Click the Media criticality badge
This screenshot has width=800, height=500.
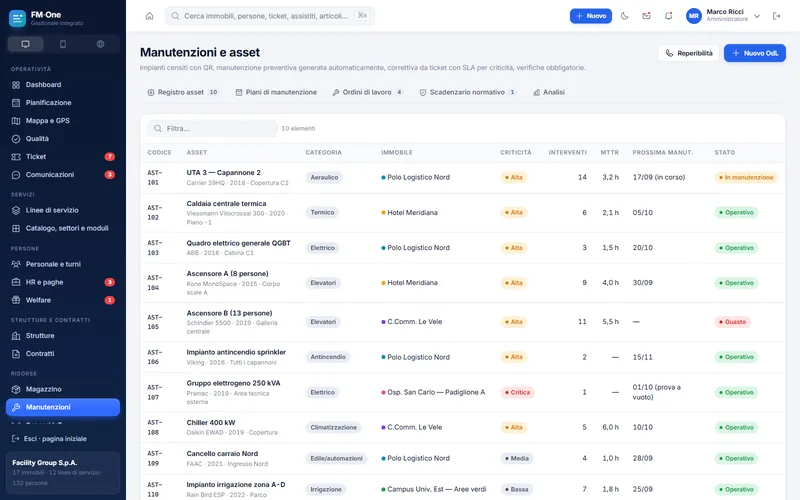516,458
